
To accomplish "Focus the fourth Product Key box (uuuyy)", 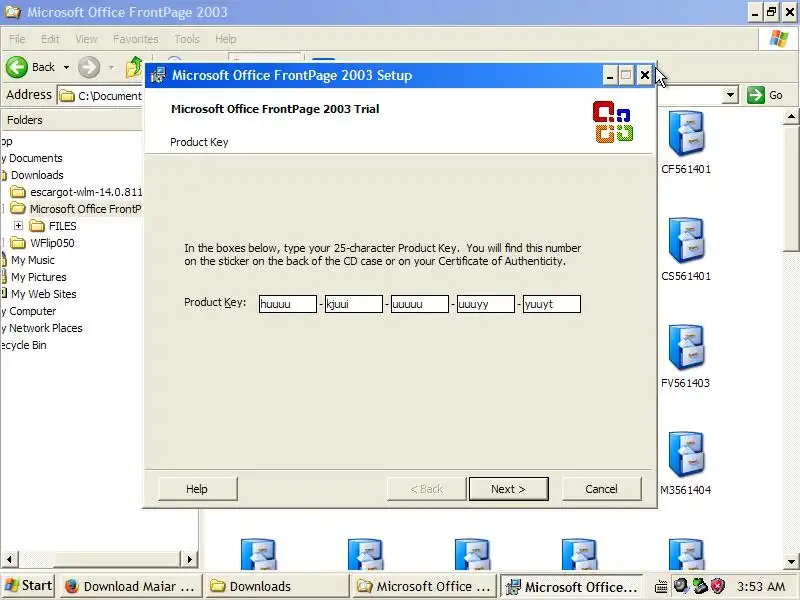I will (x=486, y=304).
